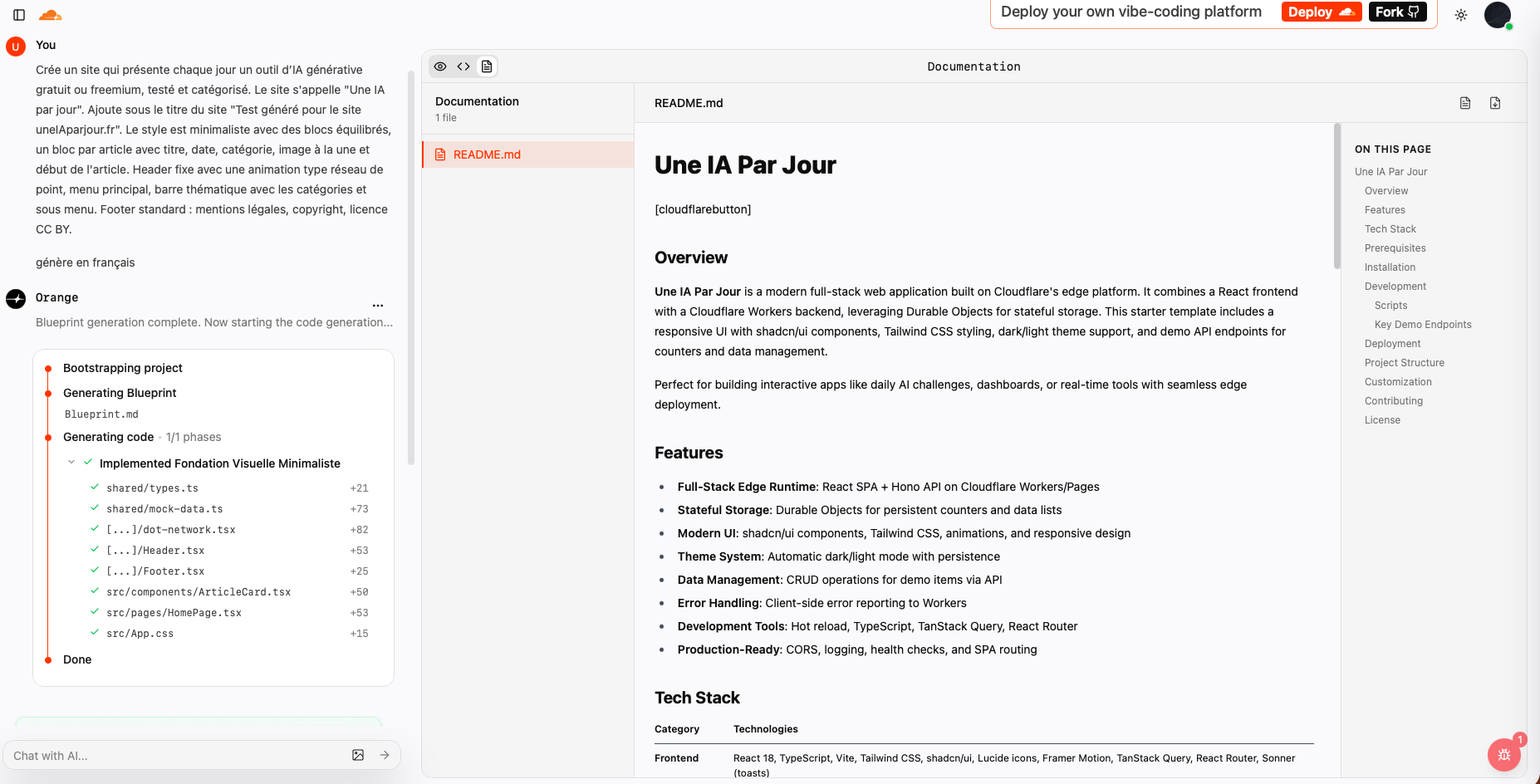
Task: Focus the Chat with AI input field
Action: (x=174, y=756)
